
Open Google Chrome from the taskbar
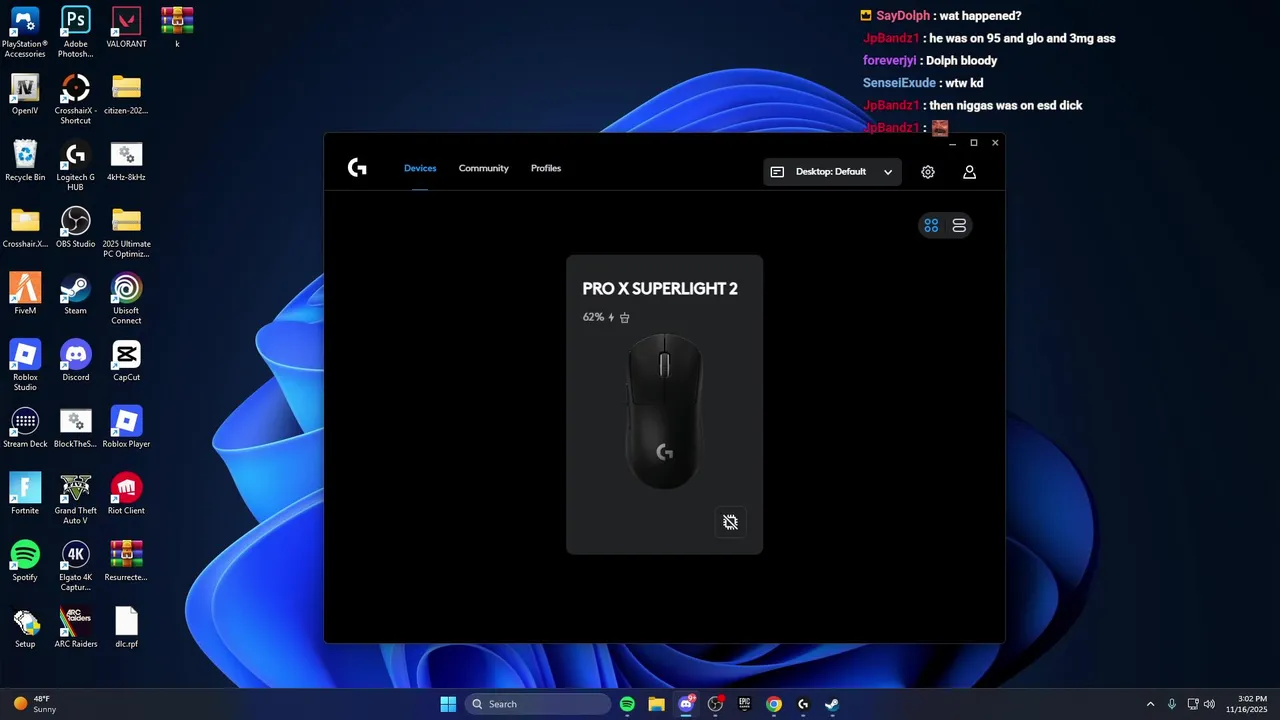click(x=774, y=704)
